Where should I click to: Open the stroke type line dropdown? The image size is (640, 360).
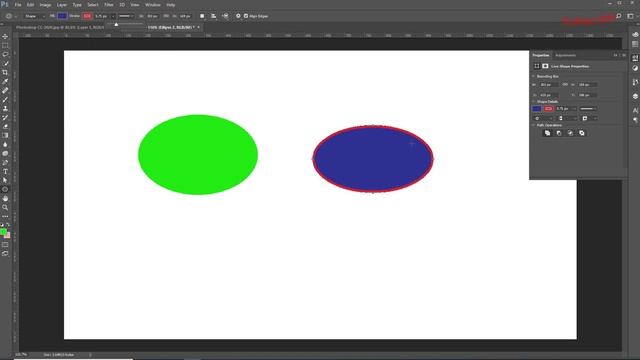(126, 16)
